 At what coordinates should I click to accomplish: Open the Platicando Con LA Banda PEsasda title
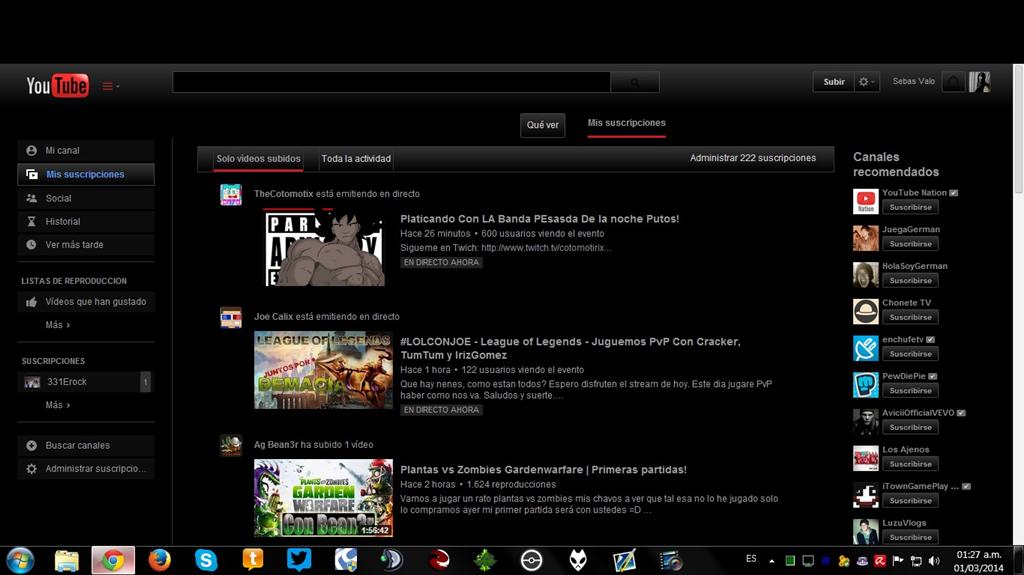[x=539, y=219]
